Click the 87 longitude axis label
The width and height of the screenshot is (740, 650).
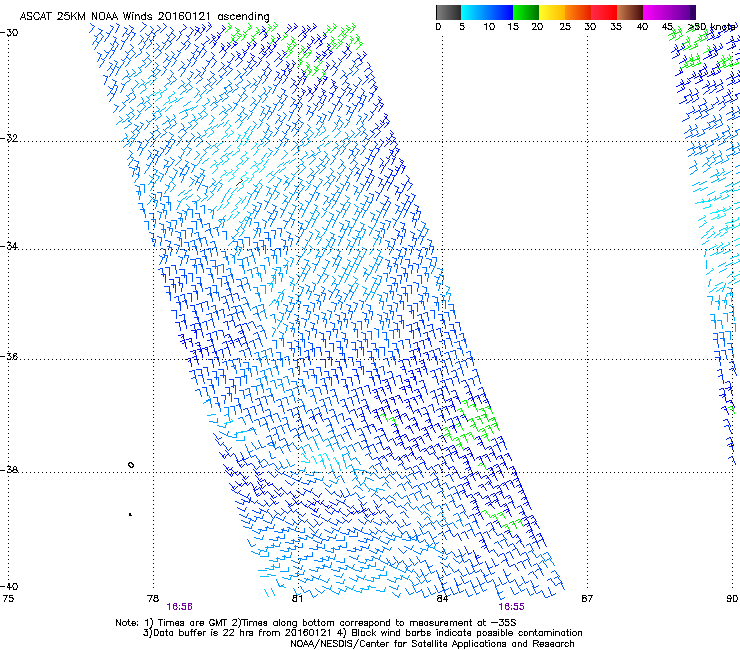coord(587,599)
